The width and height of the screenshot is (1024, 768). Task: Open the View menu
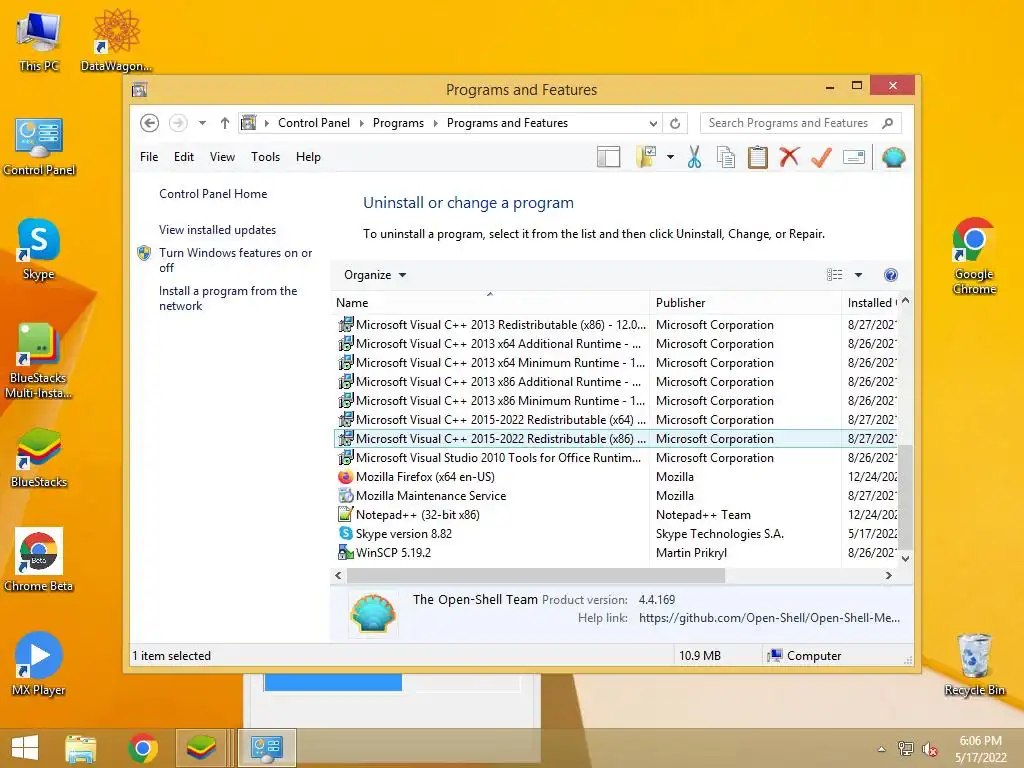pos(222,157)
